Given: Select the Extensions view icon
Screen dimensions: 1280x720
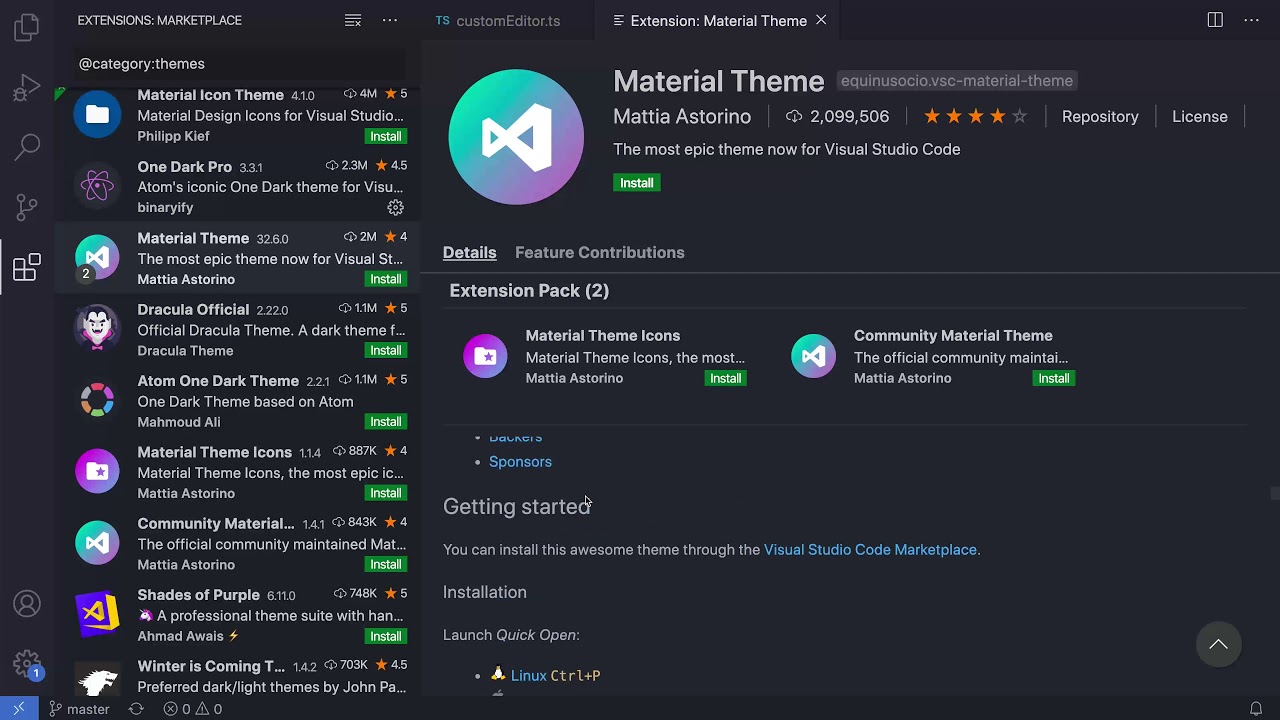Looking at the screenshot, I should (27, 267).
